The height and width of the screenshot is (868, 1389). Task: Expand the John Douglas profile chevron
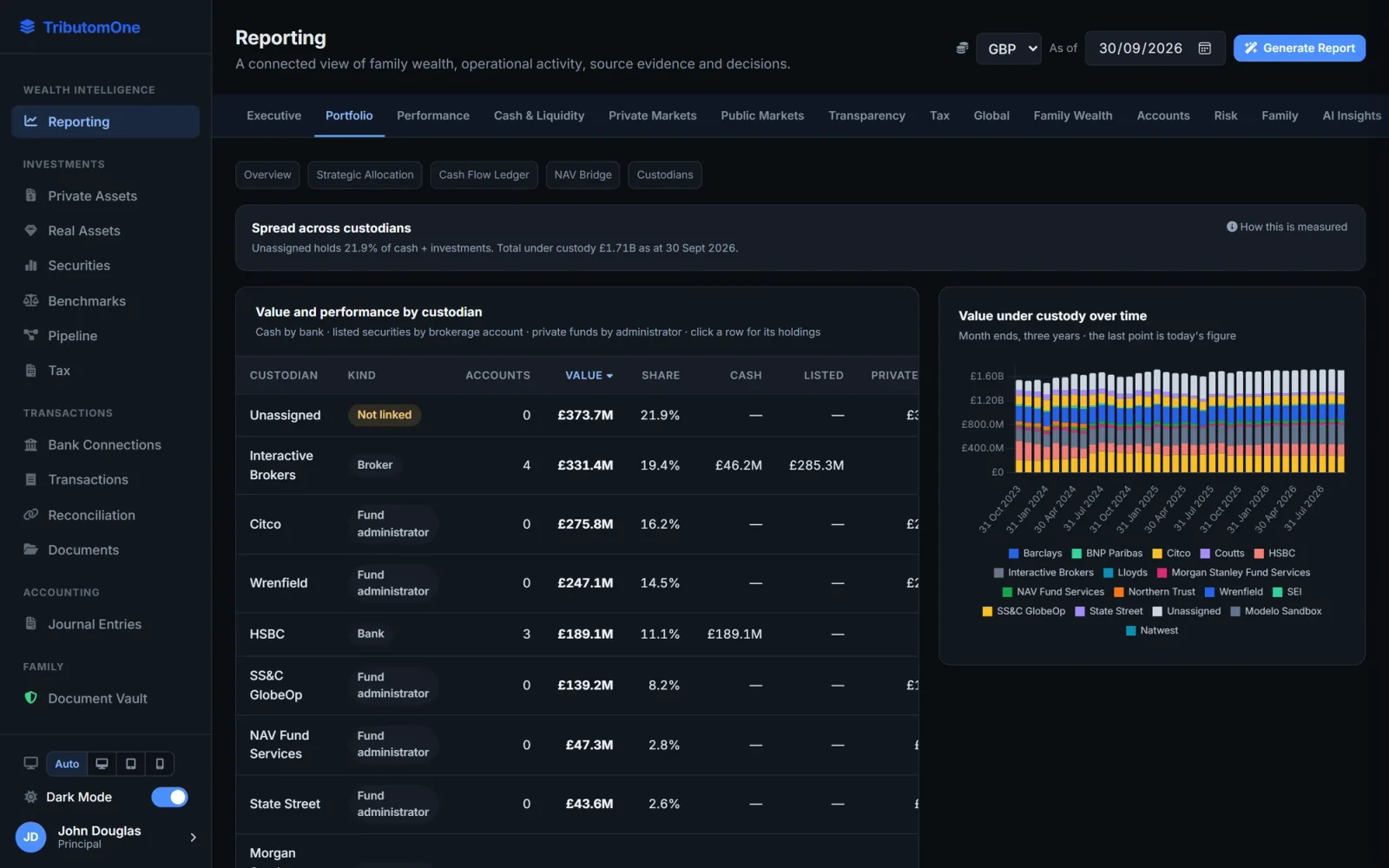(193, 838)
